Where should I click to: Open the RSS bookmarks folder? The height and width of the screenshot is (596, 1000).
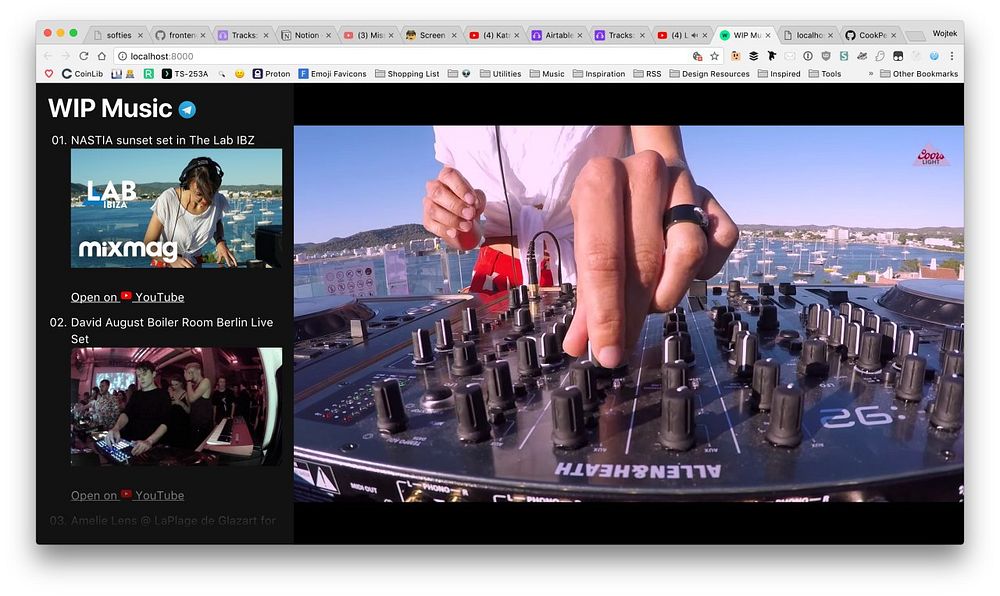click(647, 74)
